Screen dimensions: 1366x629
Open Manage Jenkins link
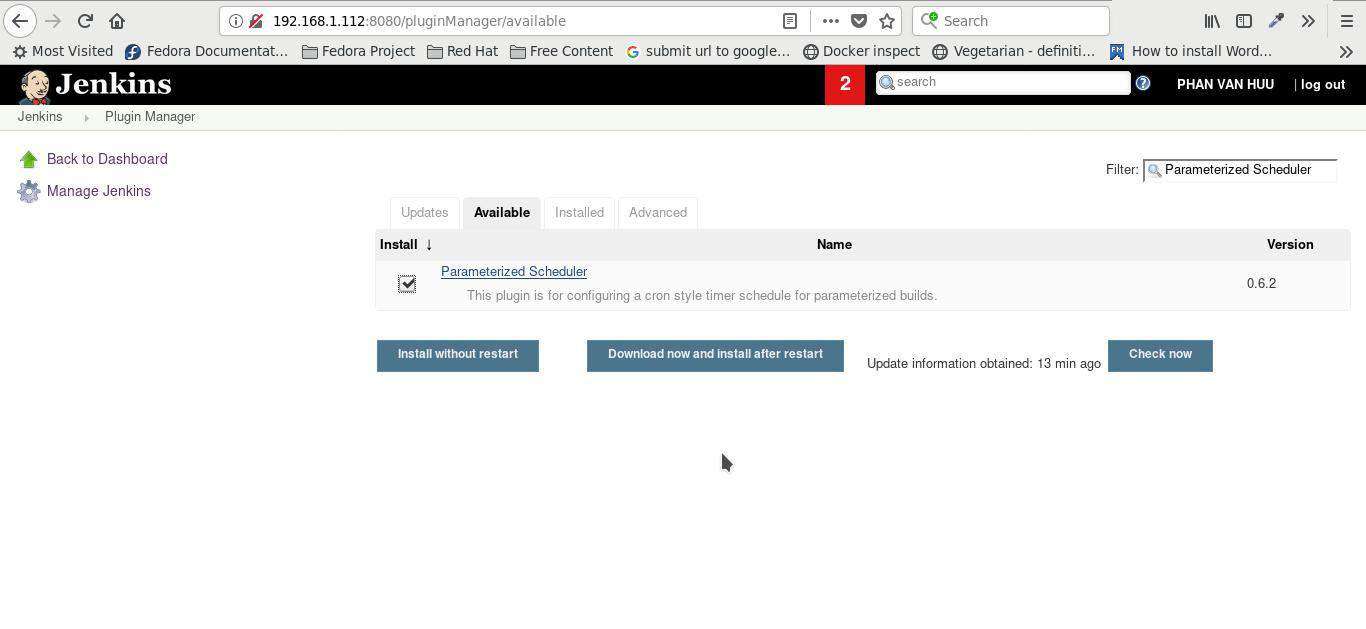[x=98, y=191]
